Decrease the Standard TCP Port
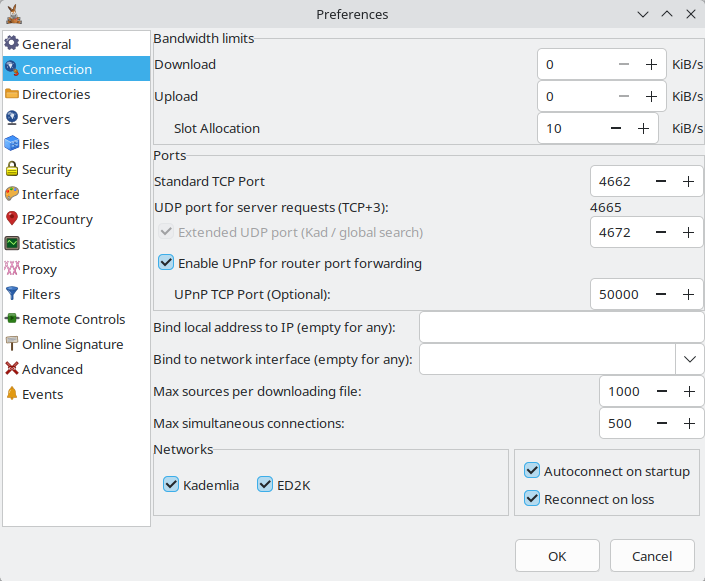705x581 pixels. click(661, 181)
